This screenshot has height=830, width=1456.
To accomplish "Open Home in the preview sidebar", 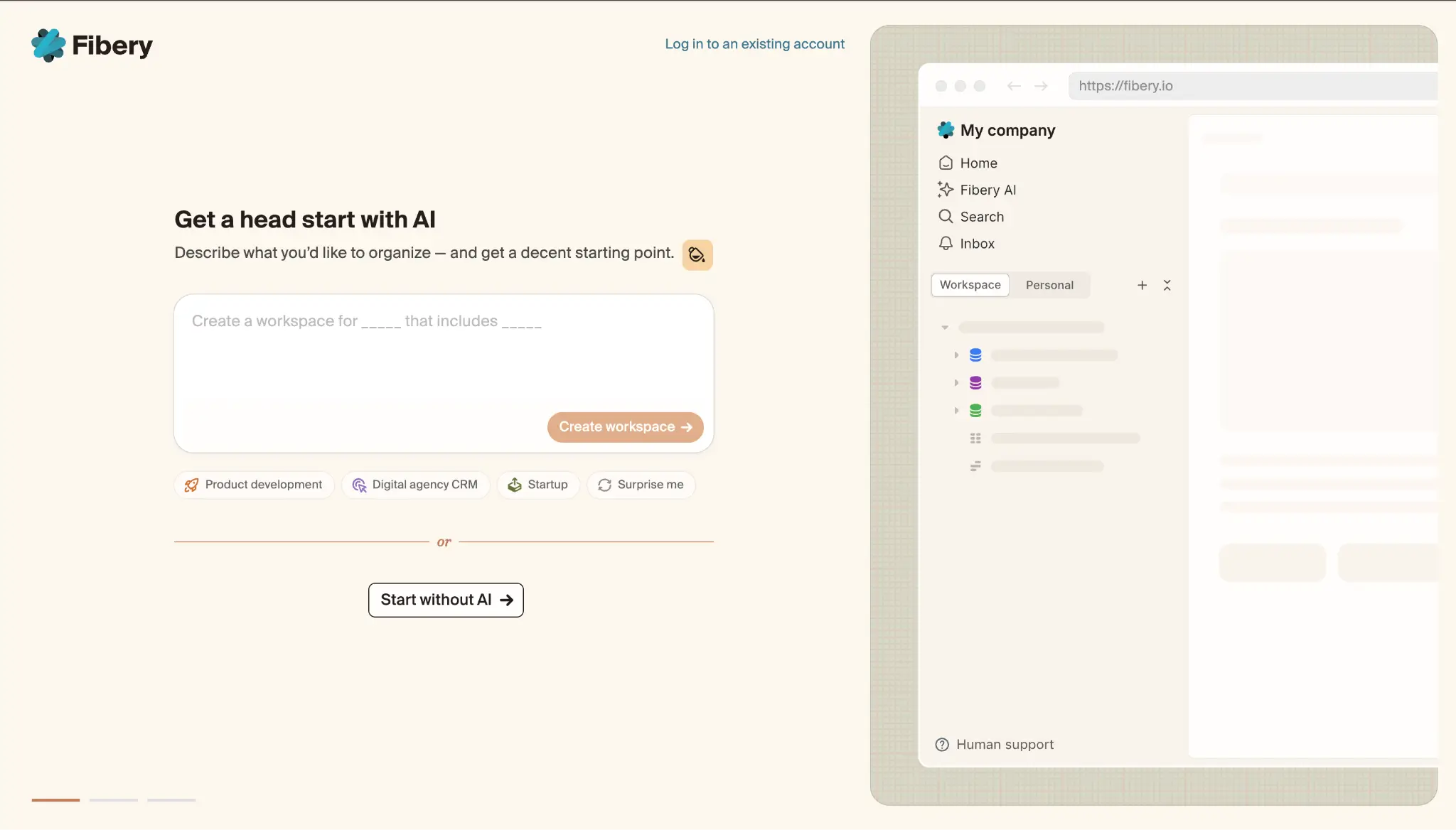I will [968, 163].
